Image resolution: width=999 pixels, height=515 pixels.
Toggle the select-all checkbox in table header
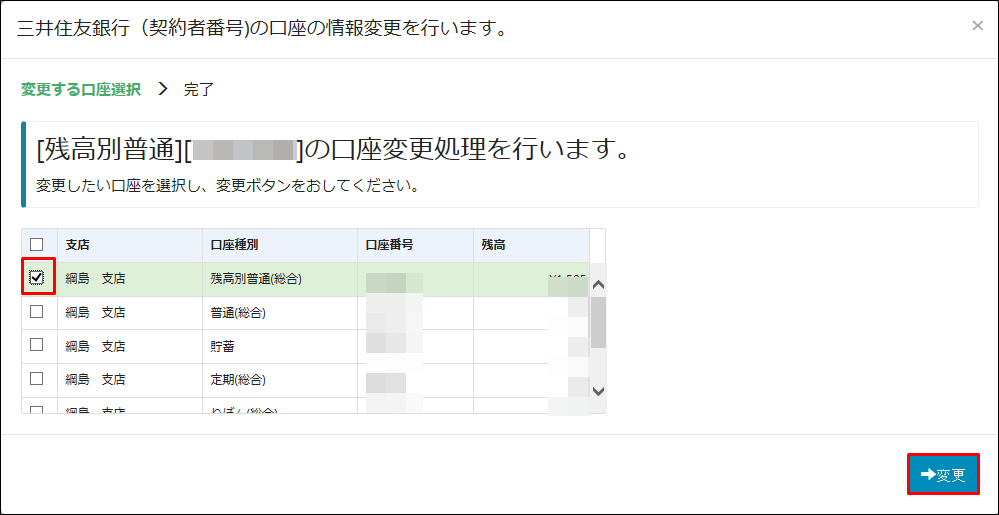pyautogui.click(x=37, y=244)
